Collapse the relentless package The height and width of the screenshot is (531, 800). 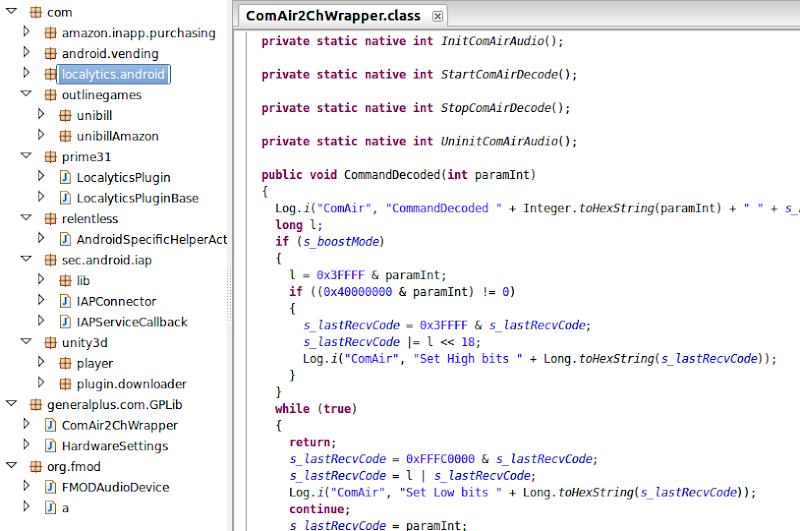[26, 217]
